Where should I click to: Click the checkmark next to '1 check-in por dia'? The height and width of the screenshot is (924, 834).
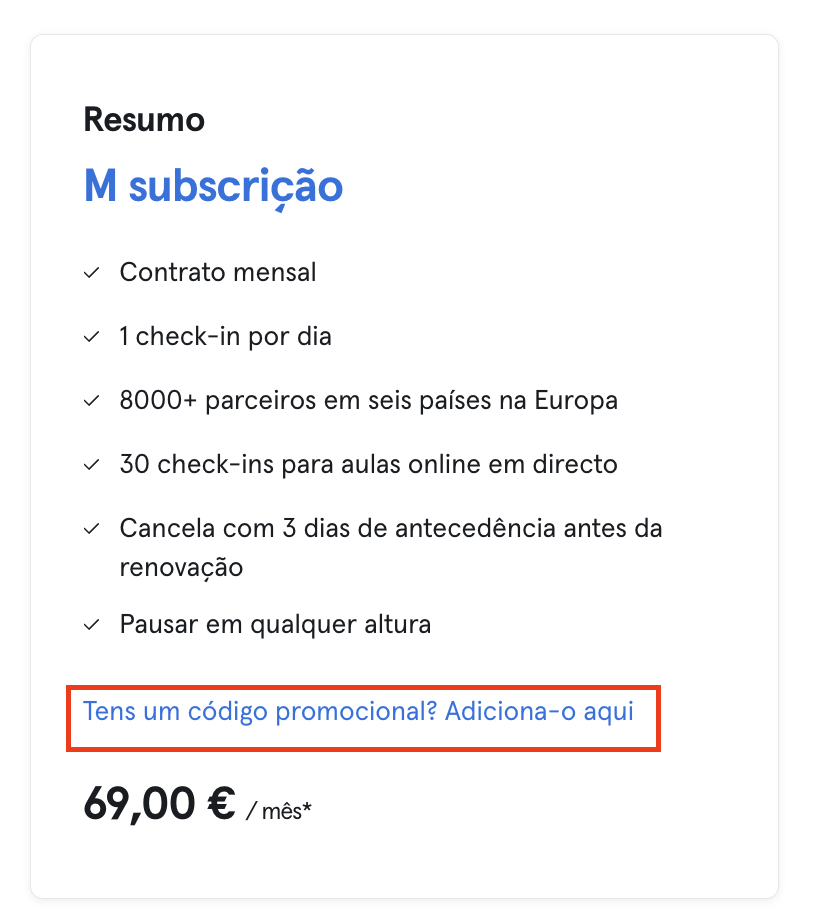(x=91, y=337)
